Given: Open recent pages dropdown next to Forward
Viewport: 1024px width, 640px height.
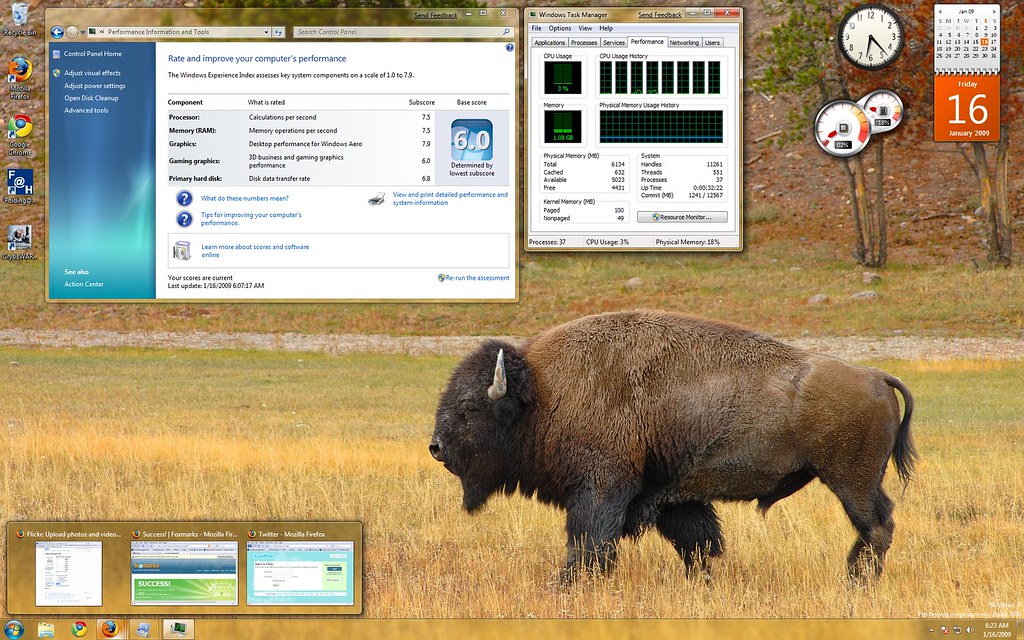Looking at the screenshot, I should 85,32.
